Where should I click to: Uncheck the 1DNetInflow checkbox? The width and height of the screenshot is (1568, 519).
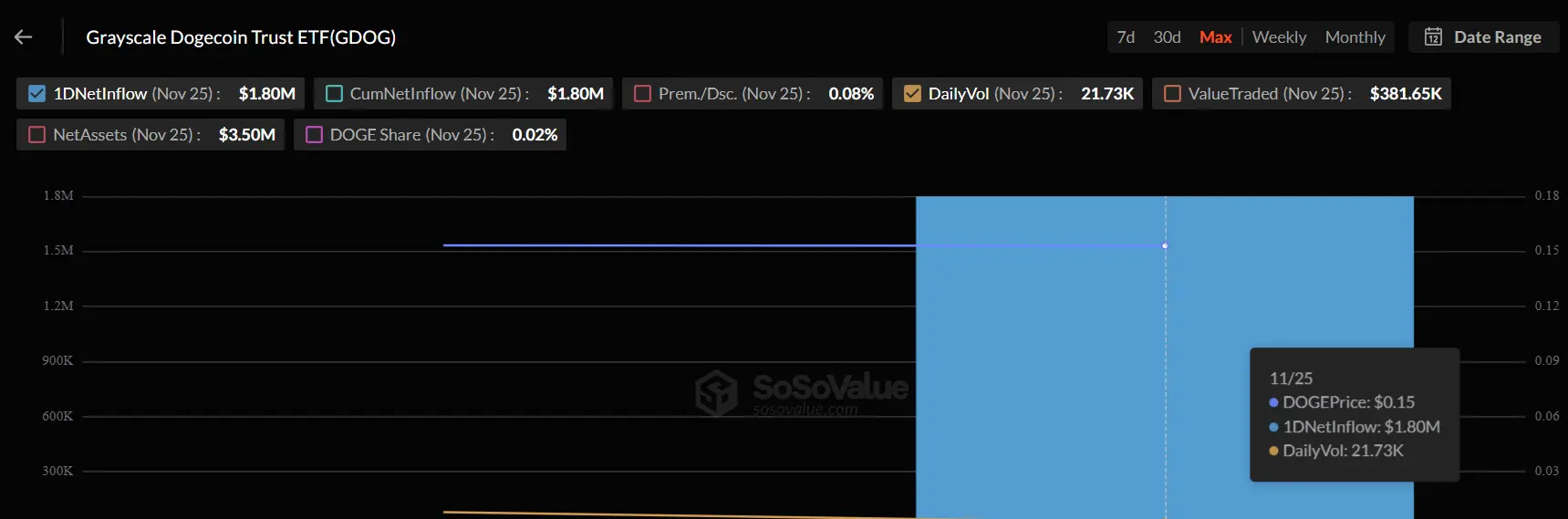coord(37,94)
